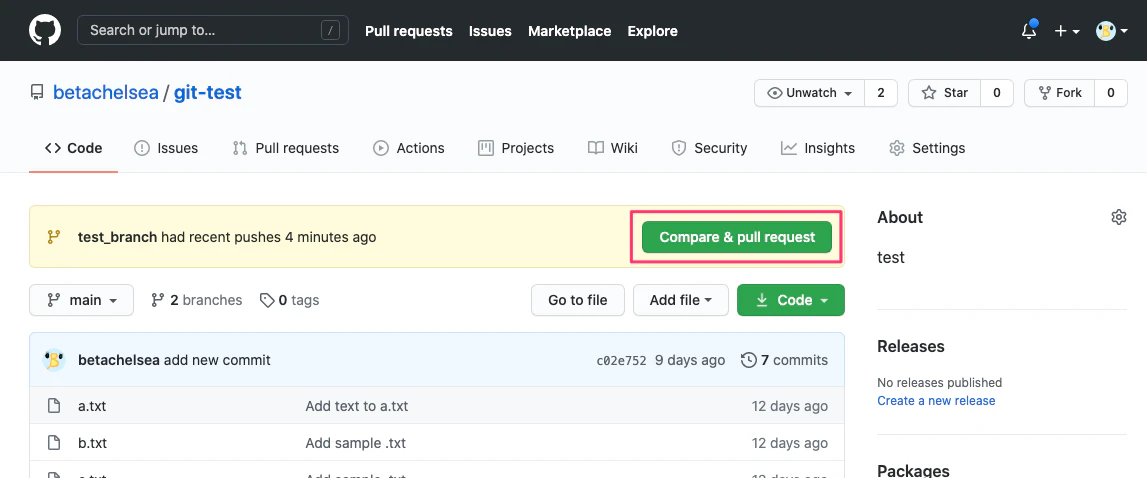Click the commit author avatar

tap(54, 360)
